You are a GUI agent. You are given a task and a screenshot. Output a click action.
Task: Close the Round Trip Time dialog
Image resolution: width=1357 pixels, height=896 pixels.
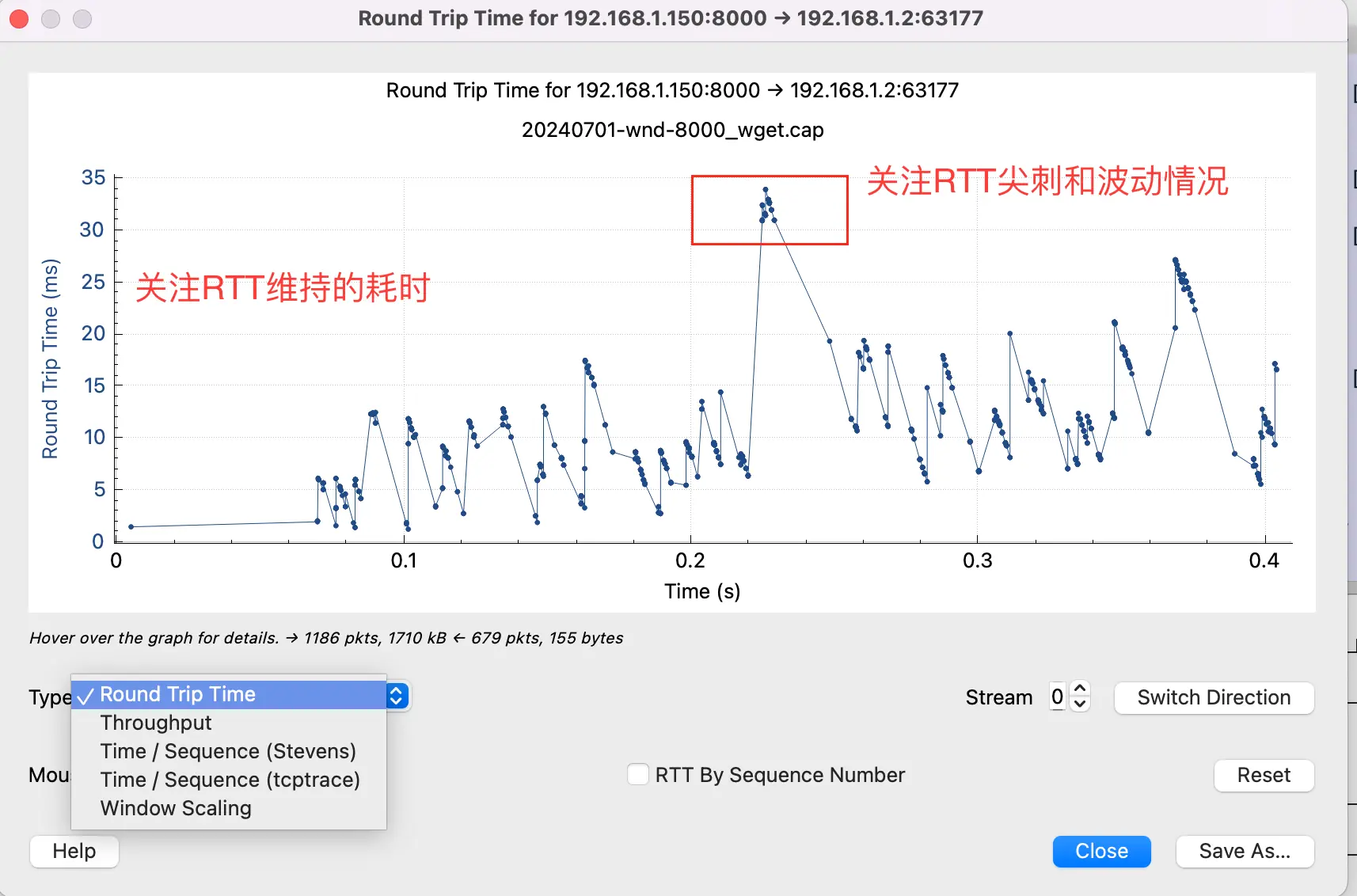pos(1101,851)
